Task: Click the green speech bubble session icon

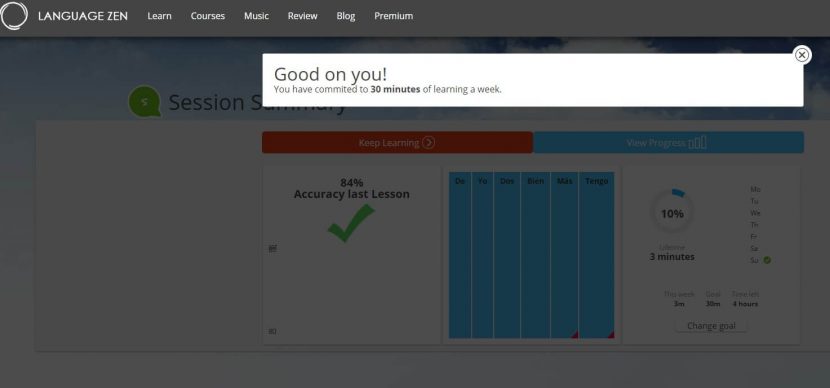Action: tap(144, 101)
